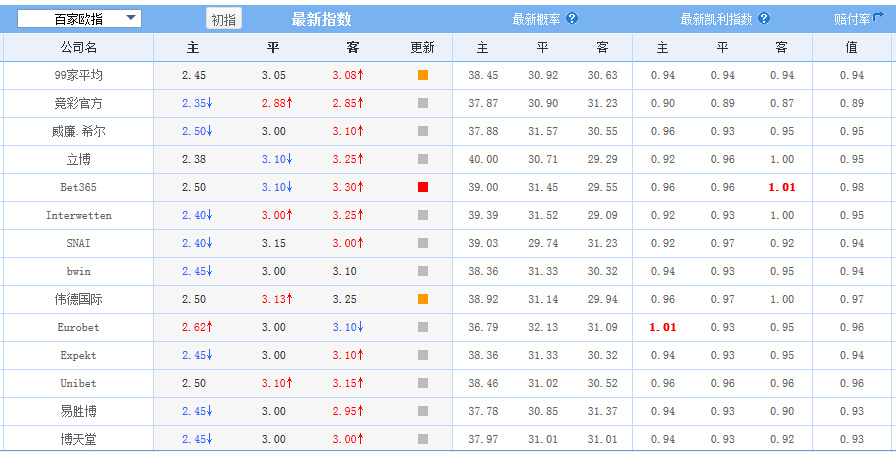Screen dimensions: 896x452
Task: Click the gray update marker for Eurobet
Action: pos(423,327)
